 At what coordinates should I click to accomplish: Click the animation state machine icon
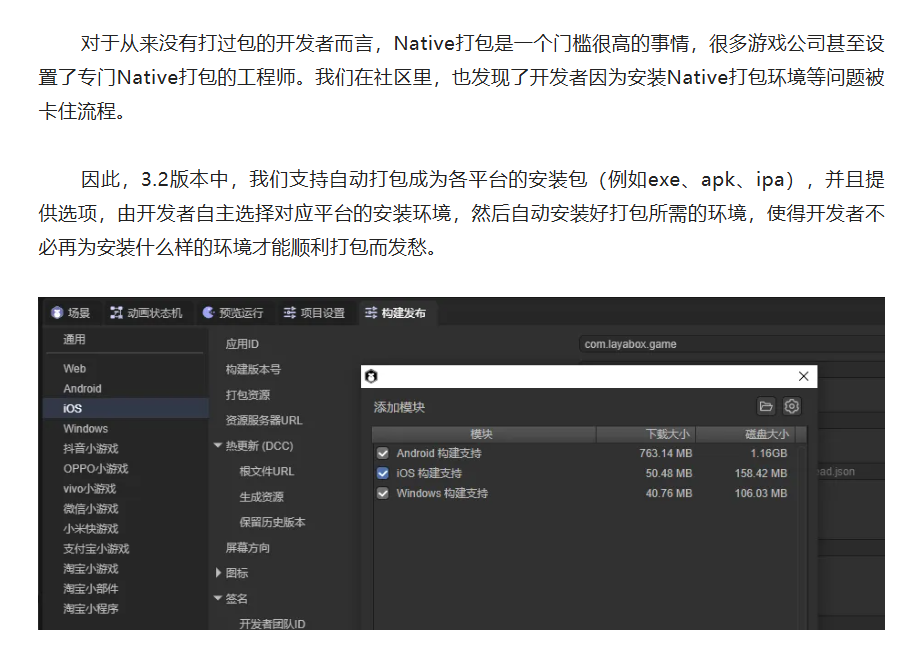117,313
